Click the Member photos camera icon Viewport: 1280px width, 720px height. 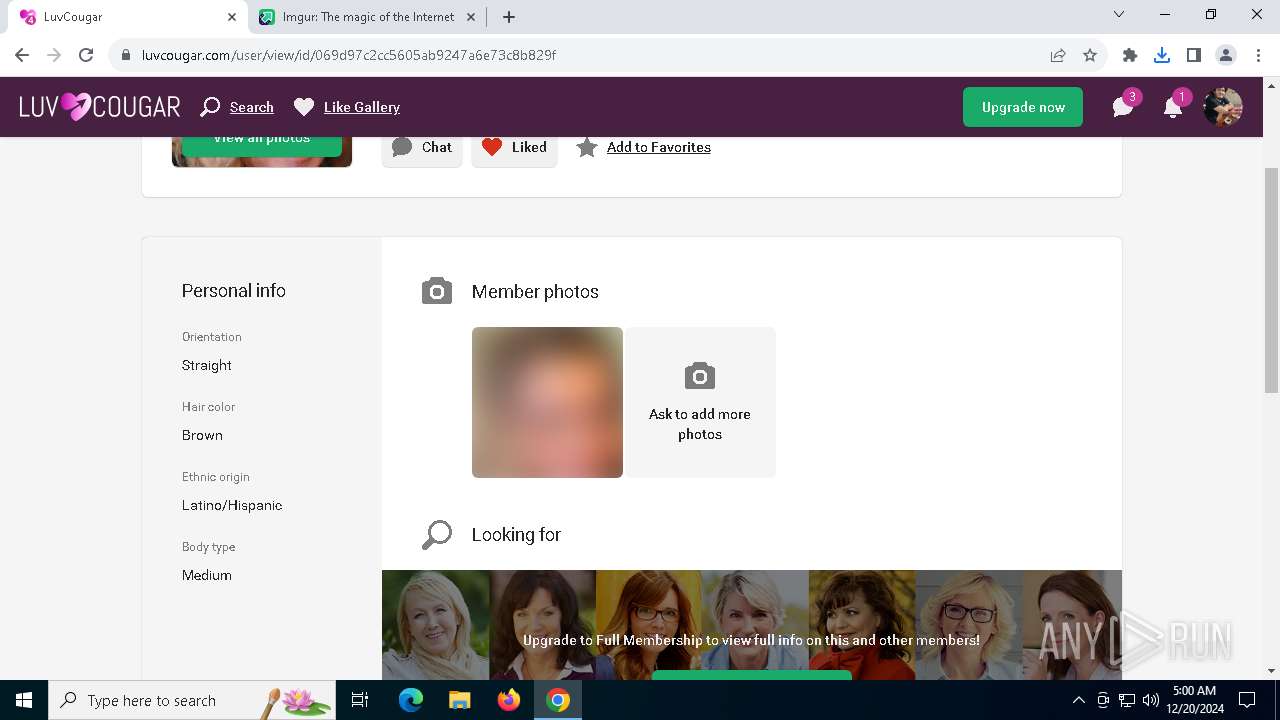[437, 291]
